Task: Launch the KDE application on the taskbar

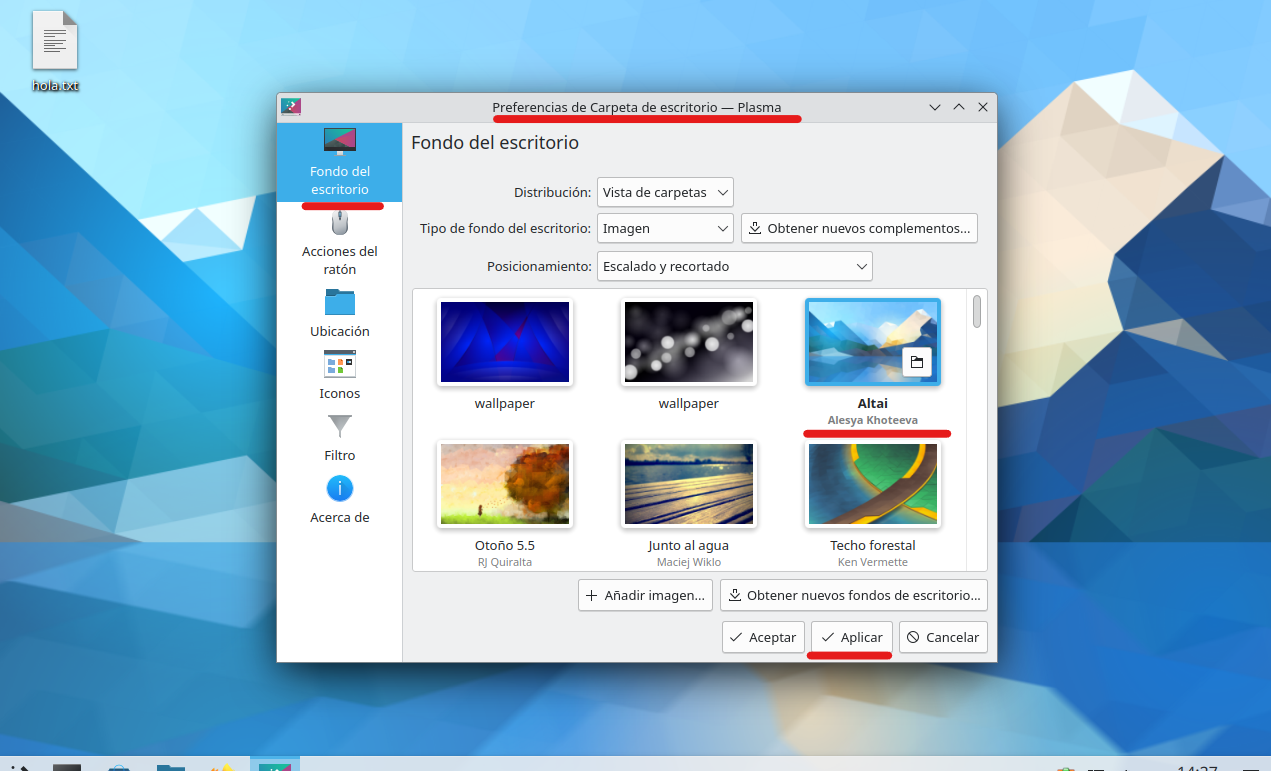Action: tap(276, 763)
